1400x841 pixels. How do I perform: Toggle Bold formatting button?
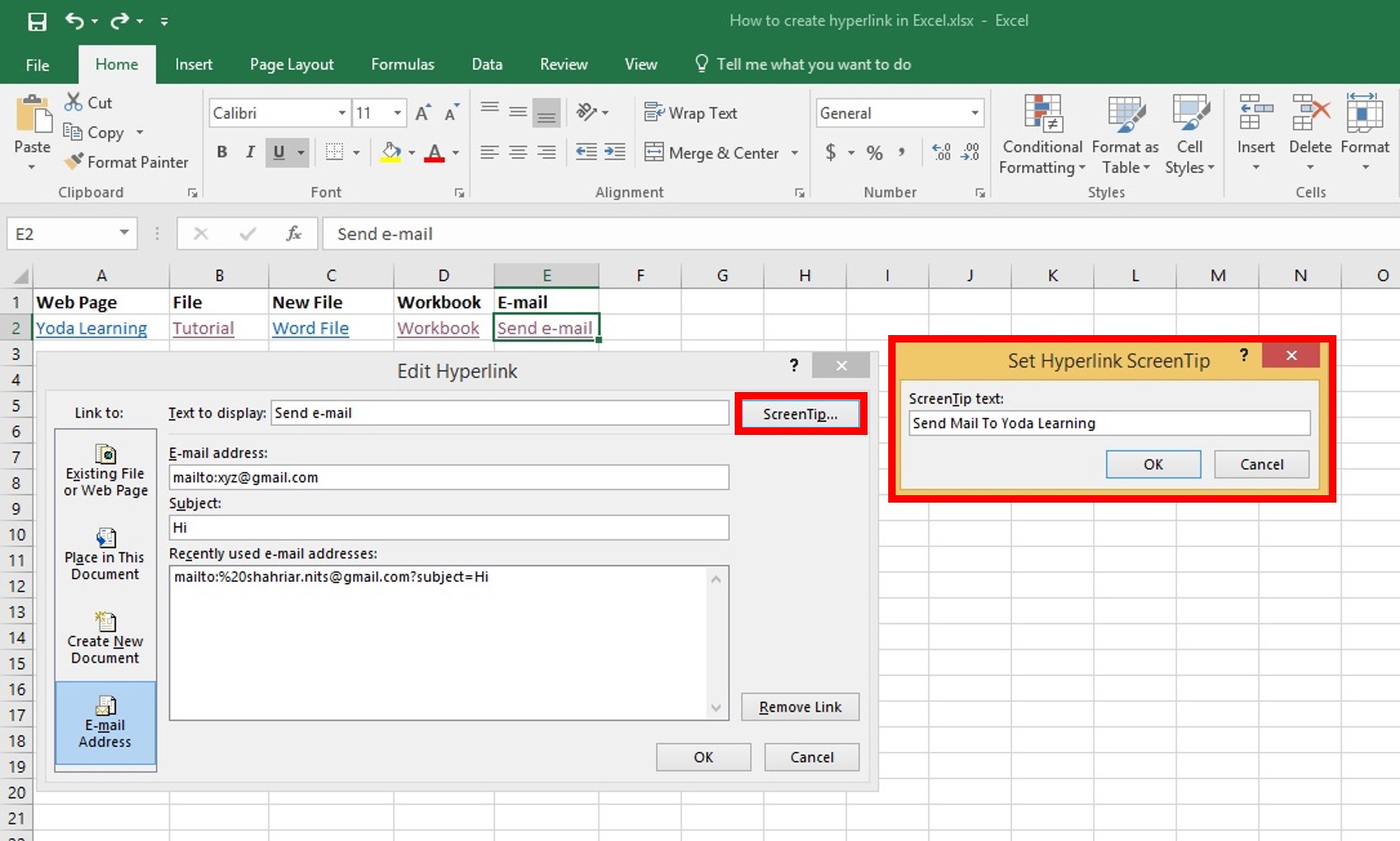(x=221, y=152)
